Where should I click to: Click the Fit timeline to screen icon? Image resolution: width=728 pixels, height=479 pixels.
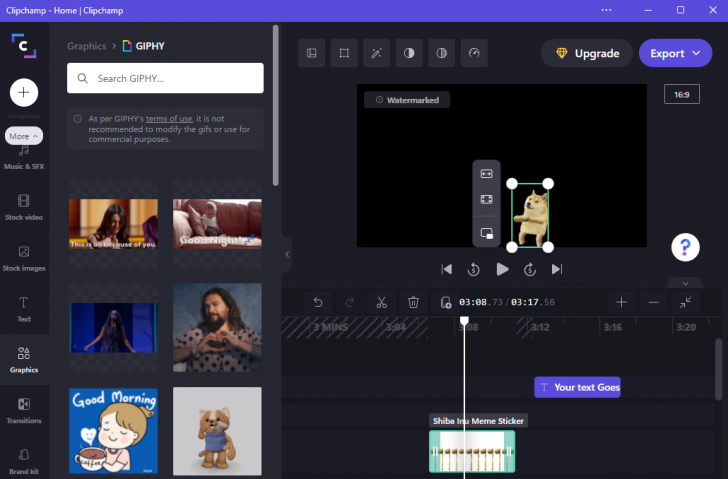[x=685, y=303]
